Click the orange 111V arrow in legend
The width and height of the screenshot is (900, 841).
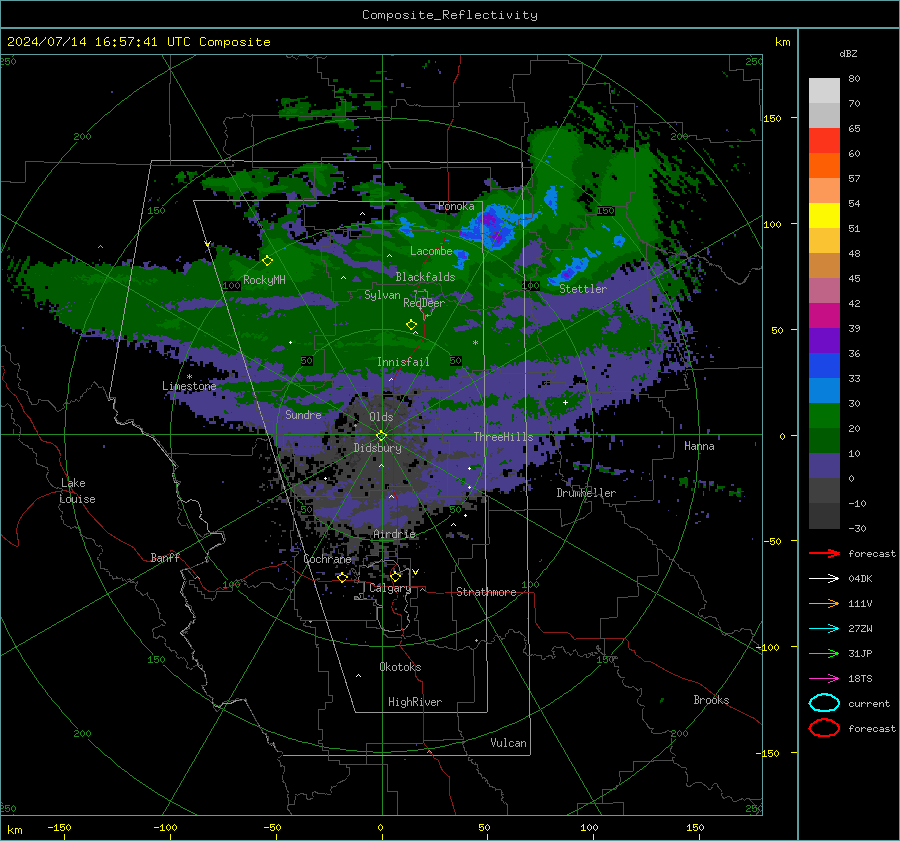pos(824,603)
